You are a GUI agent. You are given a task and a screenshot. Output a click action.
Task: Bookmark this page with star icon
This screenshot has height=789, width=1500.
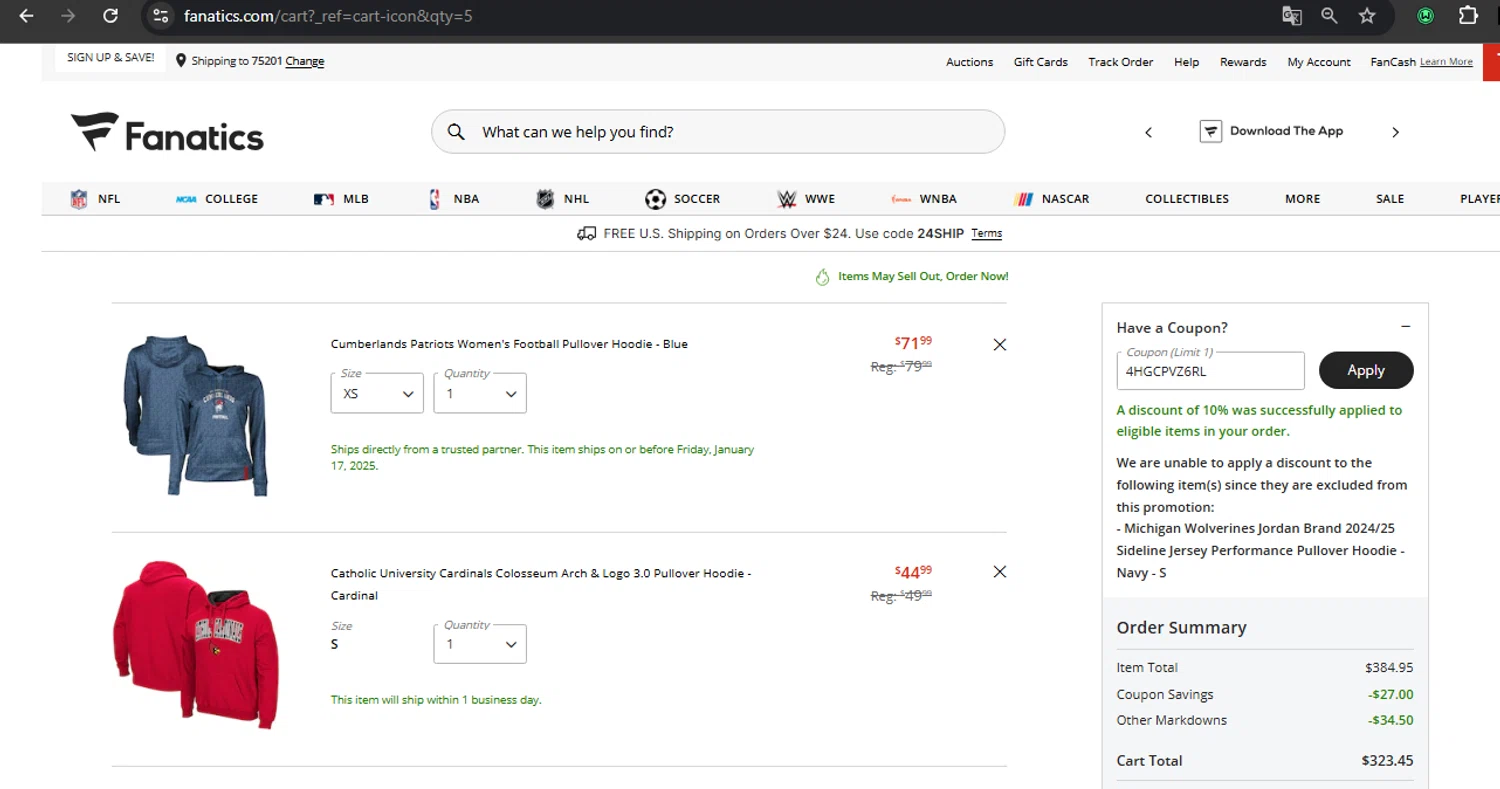click(1367, 16)
